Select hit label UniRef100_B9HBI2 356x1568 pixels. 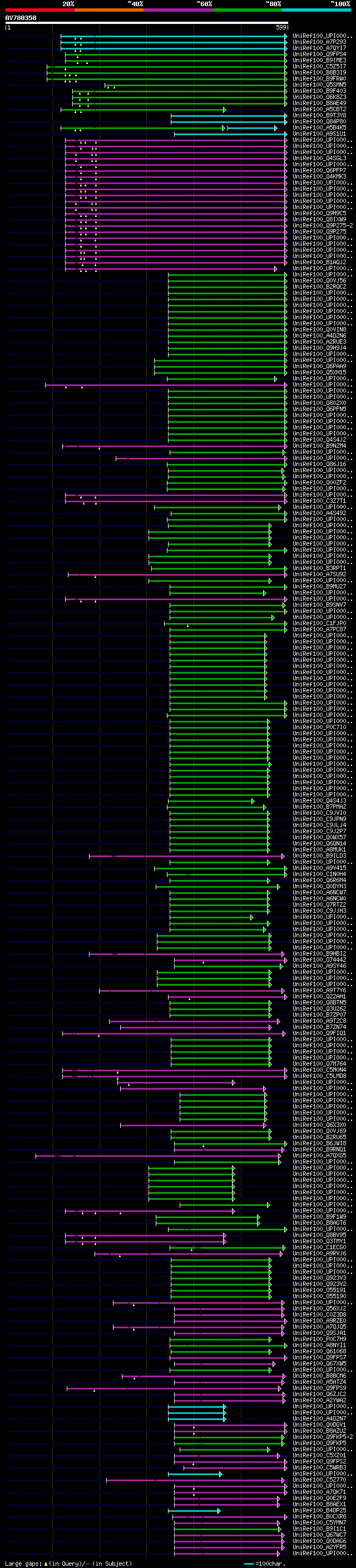pos(319,953)
